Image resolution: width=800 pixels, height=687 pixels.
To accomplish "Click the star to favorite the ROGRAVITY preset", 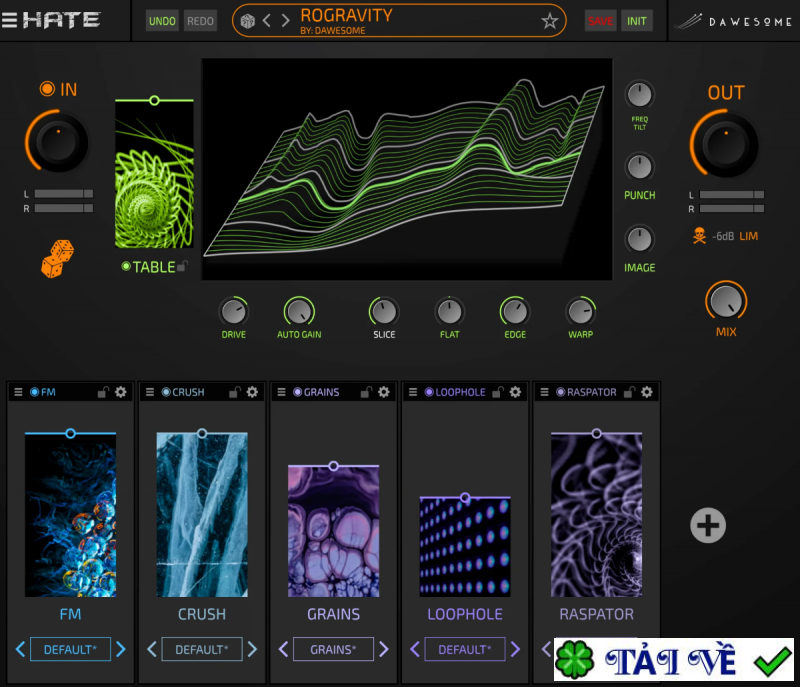I will point(549,19).
